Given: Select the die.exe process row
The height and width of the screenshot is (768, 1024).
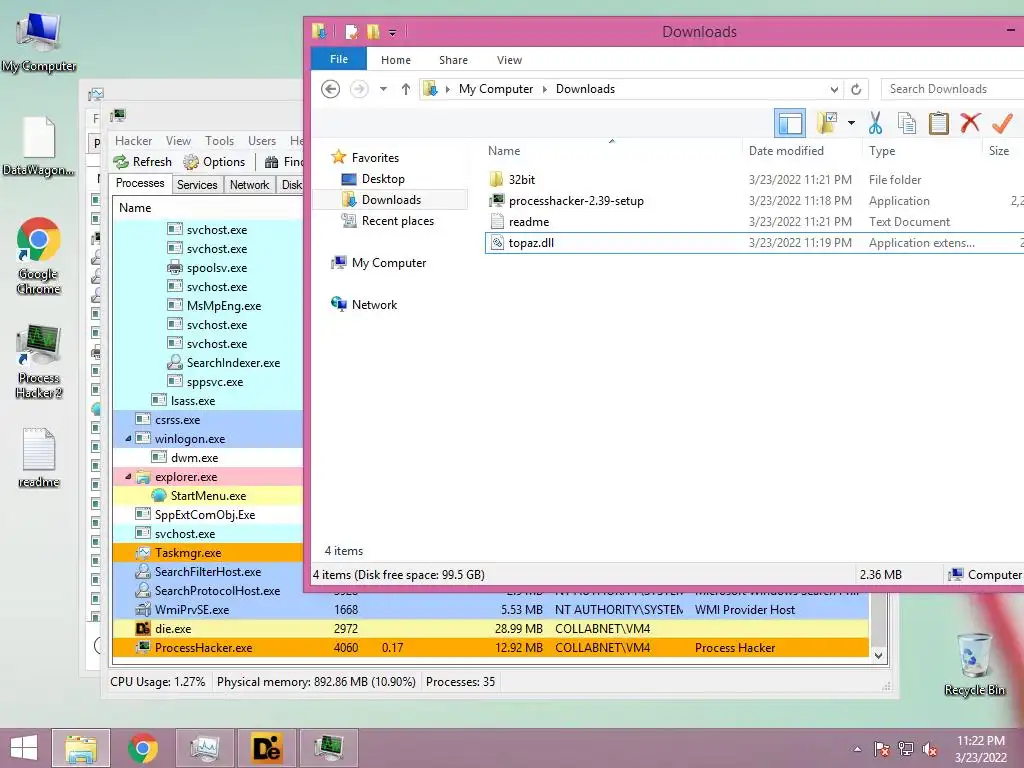Looking at the screenshot, I should pos(490,629).
